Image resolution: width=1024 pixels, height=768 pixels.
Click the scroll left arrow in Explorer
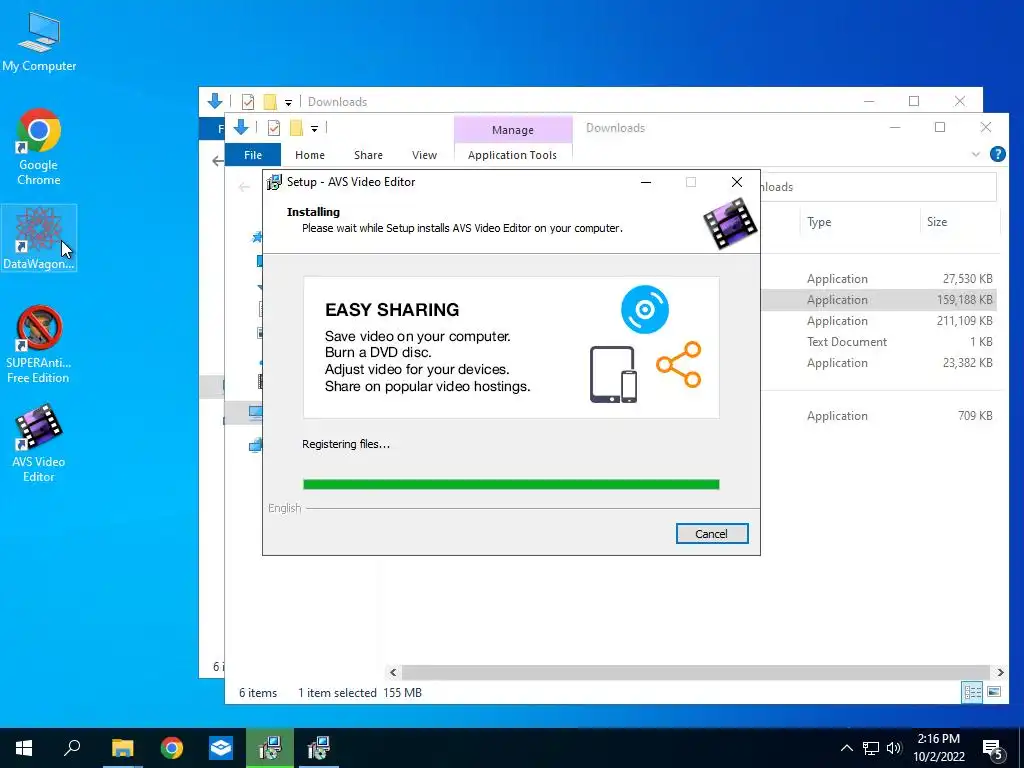click(x=393, y=672)
